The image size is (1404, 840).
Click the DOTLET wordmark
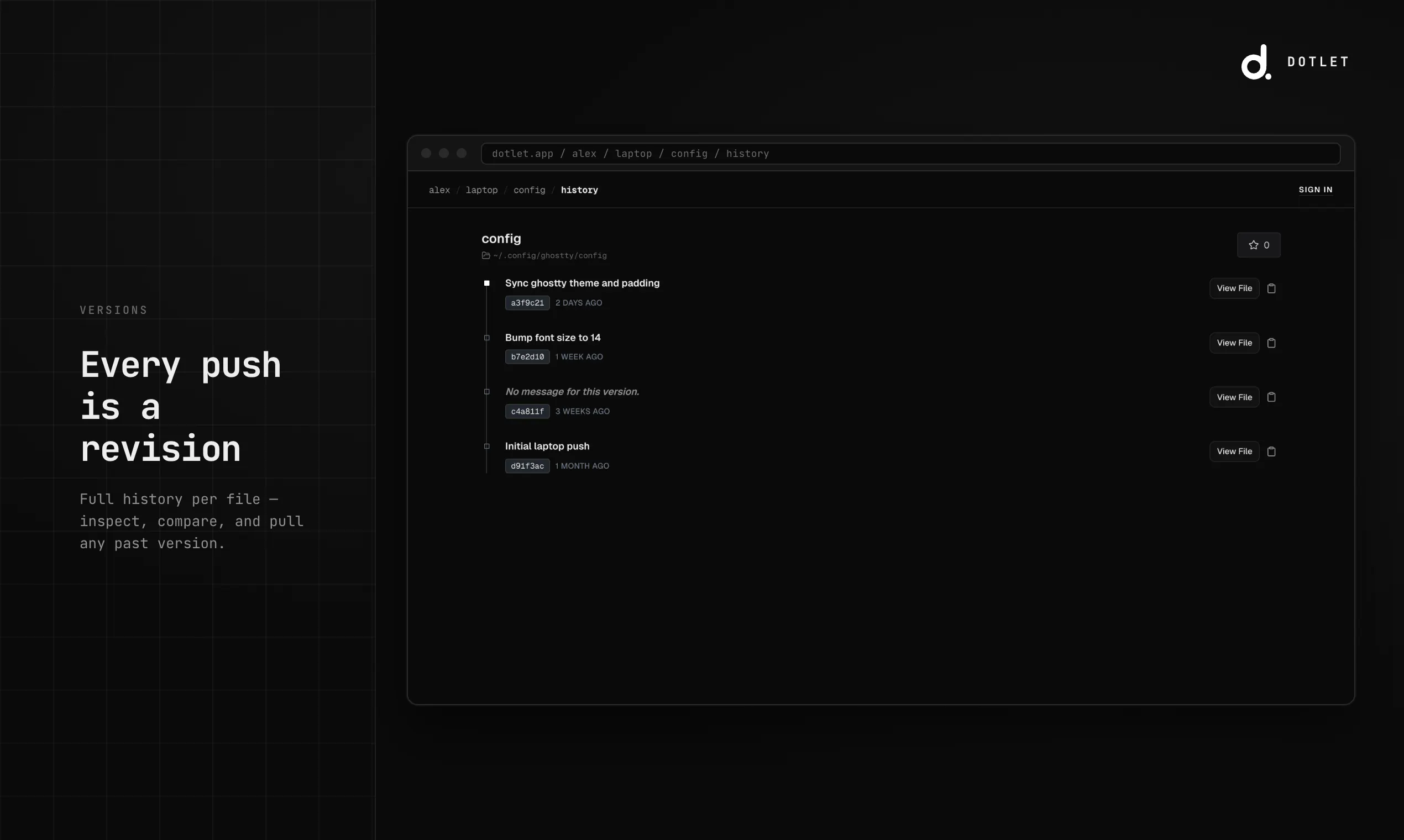[1318, 62]
